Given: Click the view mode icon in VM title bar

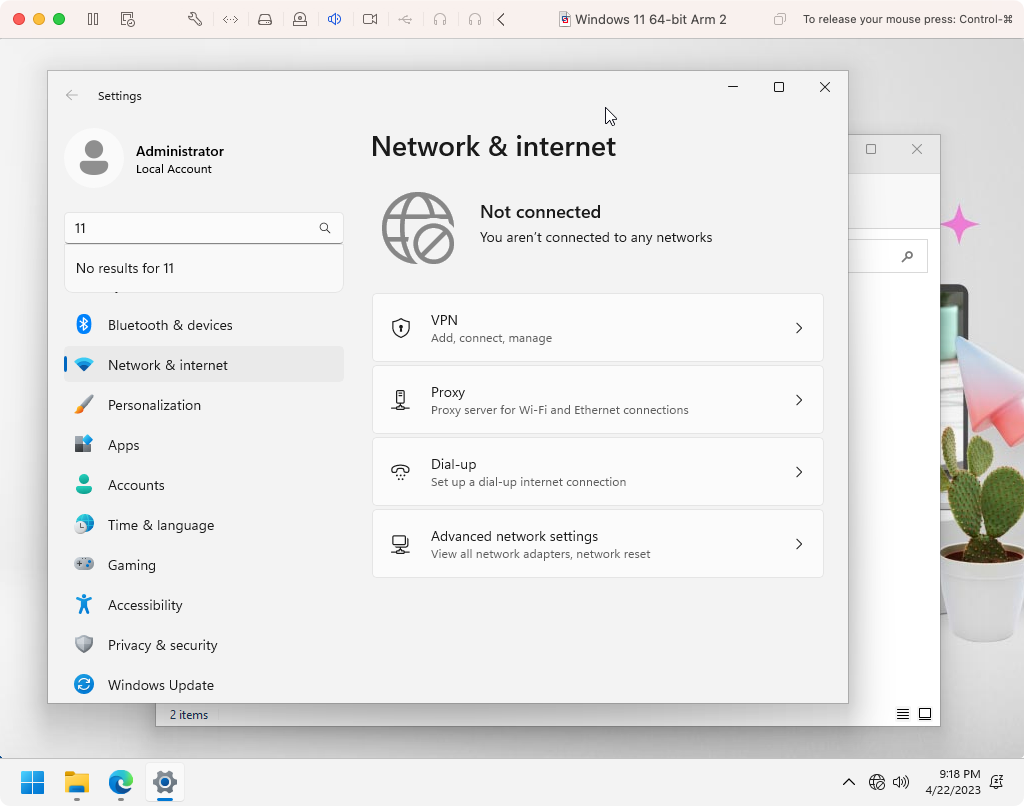Looking at the screenshot, I should pos(779,19).
